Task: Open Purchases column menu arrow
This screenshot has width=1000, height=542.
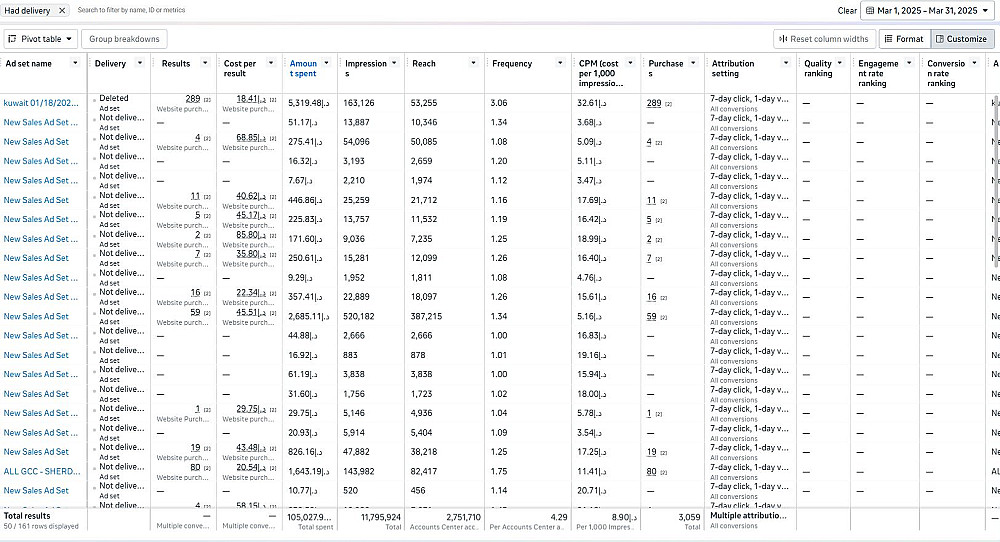Action: pyautogui.click(x=693, y=62)
